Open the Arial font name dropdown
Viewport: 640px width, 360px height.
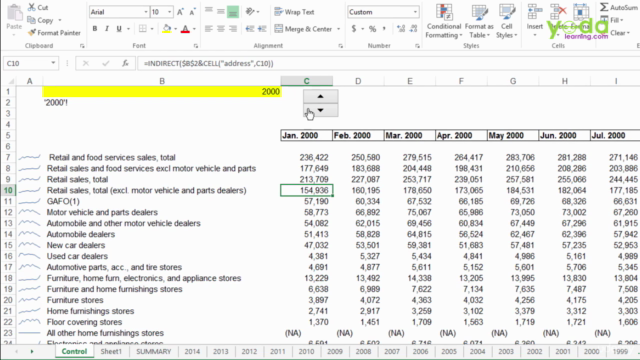146,12
